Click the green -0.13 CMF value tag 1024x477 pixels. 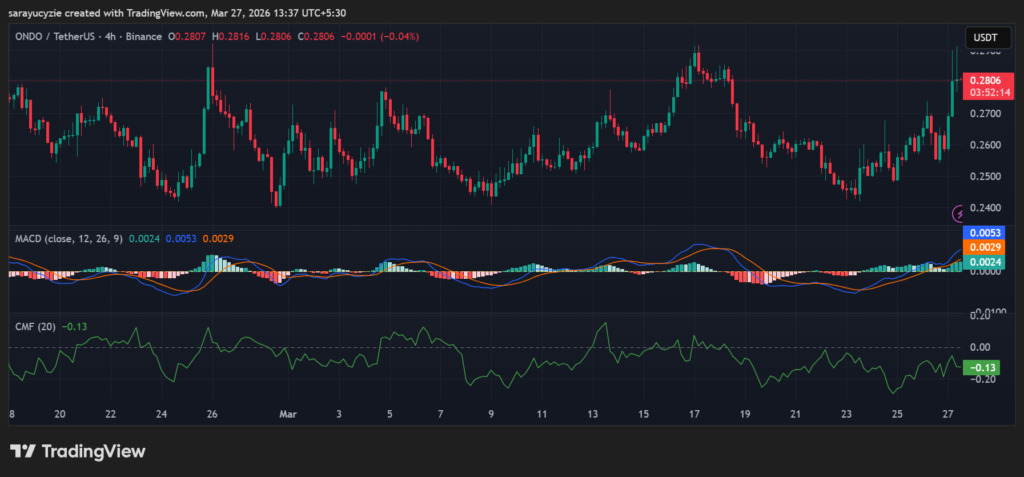click(x=980, y=367)
